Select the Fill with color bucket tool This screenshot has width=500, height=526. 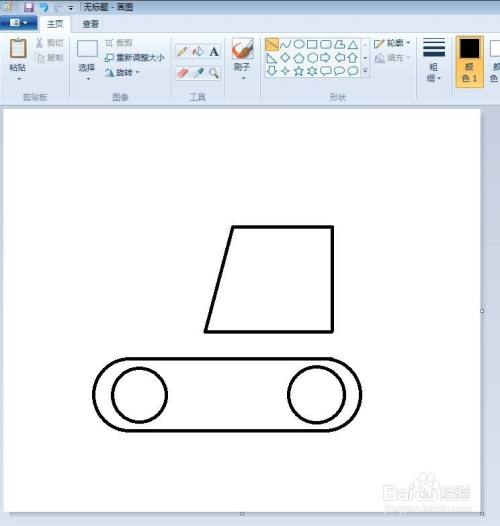coord(198,52)
